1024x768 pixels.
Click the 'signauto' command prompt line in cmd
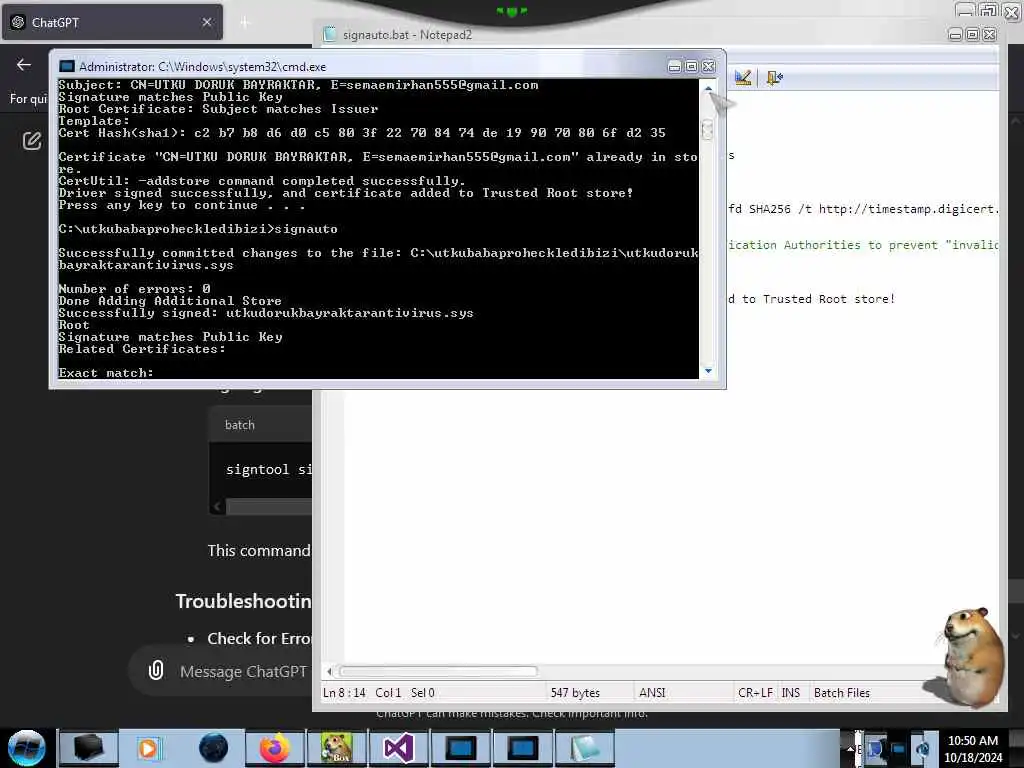click(x=198, y=229)
